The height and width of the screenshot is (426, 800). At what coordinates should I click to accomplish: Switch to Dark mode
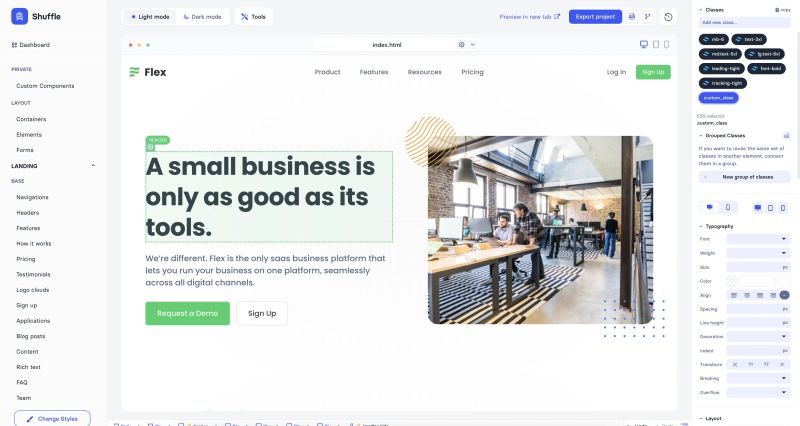(203, 17)
